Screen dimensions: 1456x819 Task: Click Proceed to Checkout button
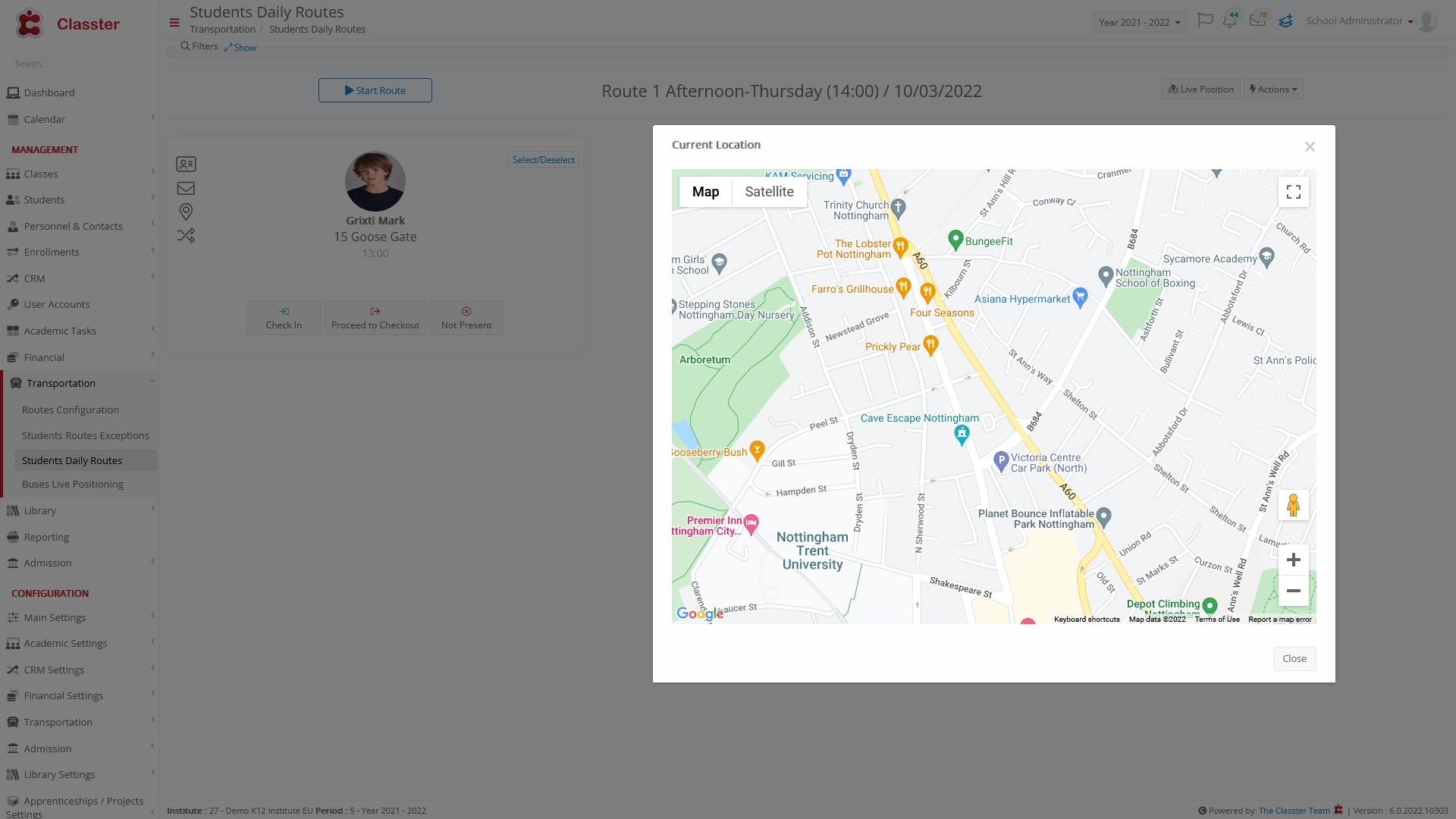[x=375, y=318]
